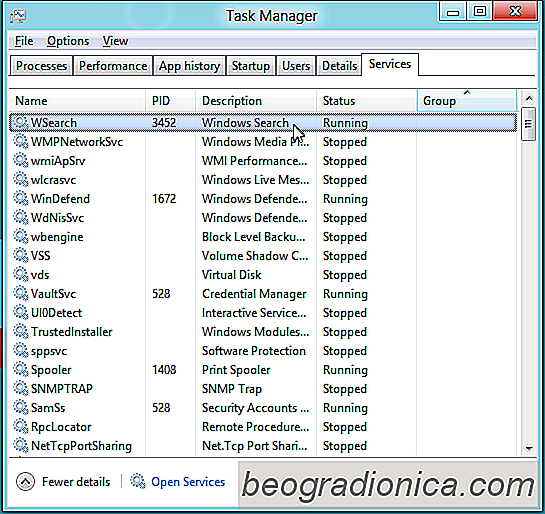545x514 pixels.
Task: Click the sppsvc service icon
Action: pos(21,351)
